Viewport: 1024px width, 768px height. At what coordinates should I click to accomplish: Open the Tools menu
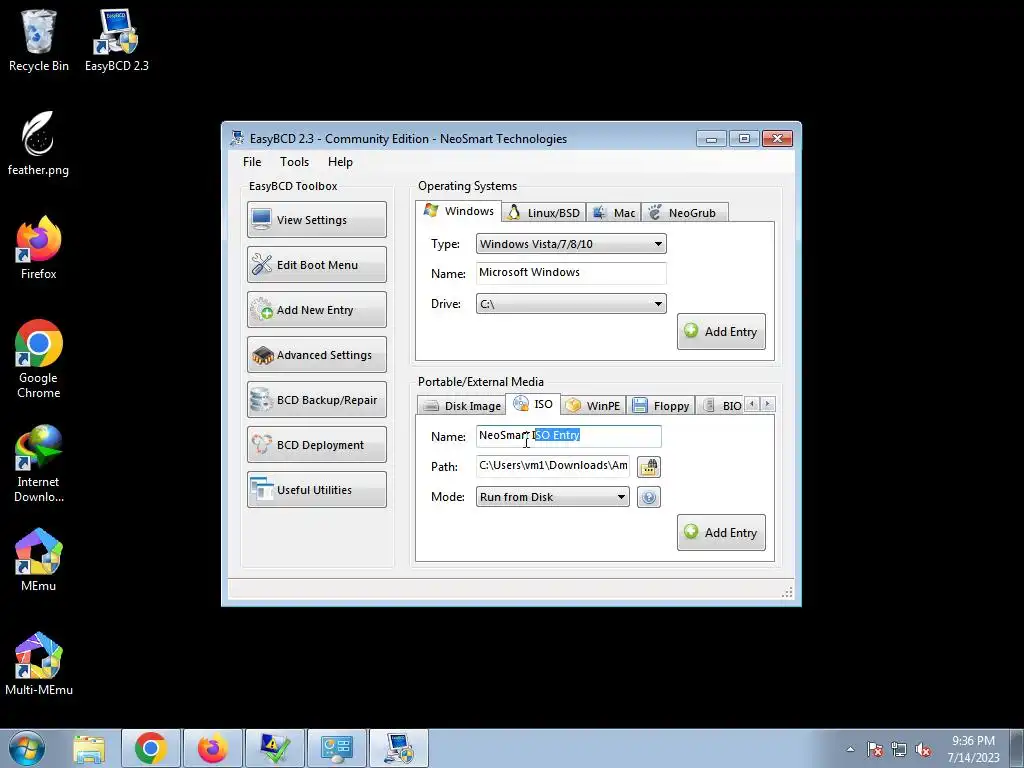(x=295, y=162)
